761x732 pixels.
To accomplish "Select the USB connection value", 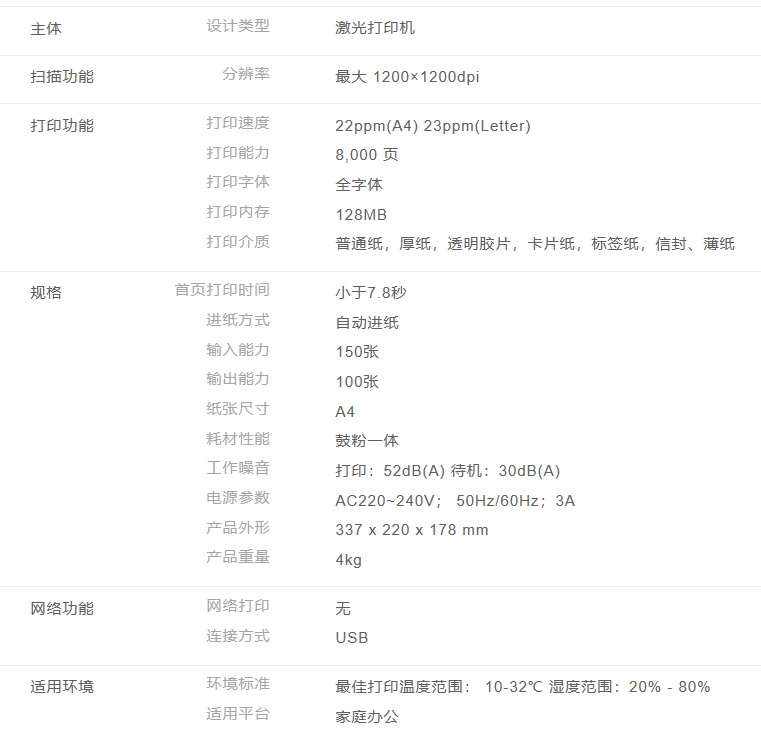I will tap(352, 638).
